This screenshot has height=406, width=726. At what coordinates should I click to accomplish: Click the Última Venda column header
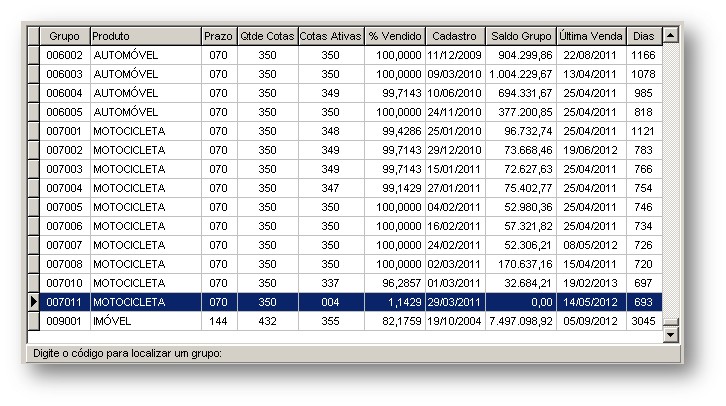[x=591, y=36]
